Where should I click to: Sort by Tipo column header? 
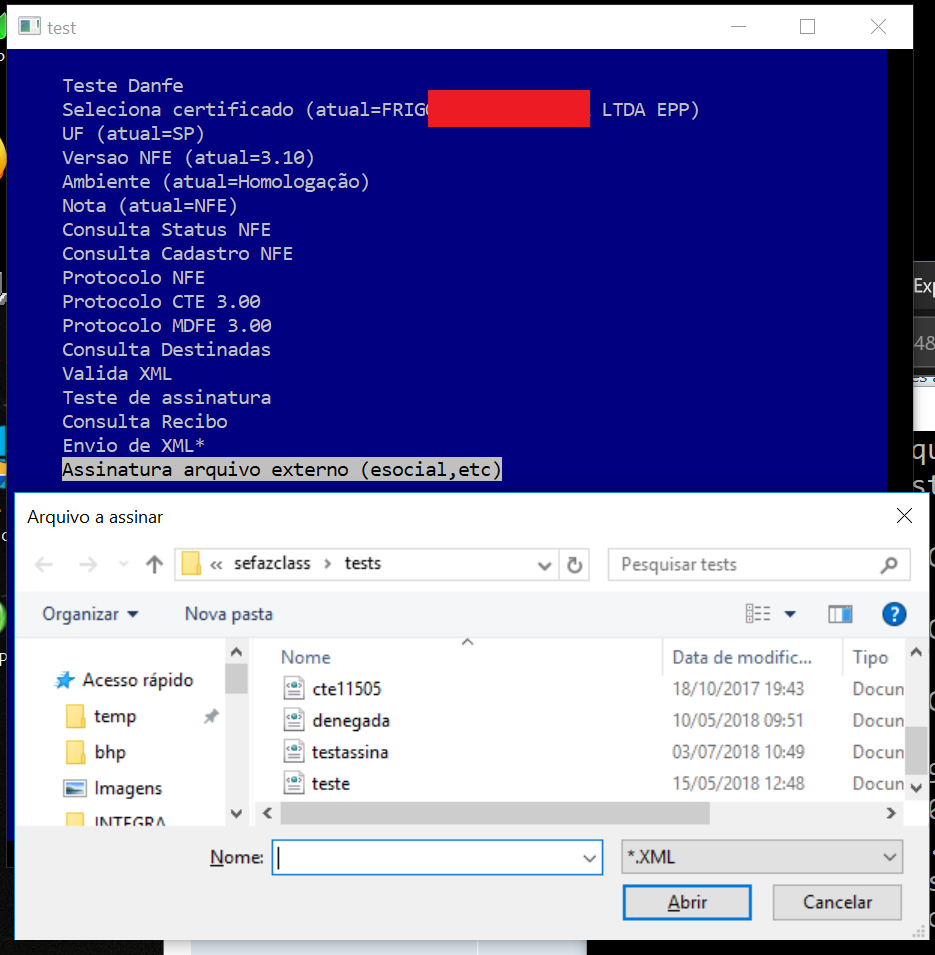(x=870, y=657)
